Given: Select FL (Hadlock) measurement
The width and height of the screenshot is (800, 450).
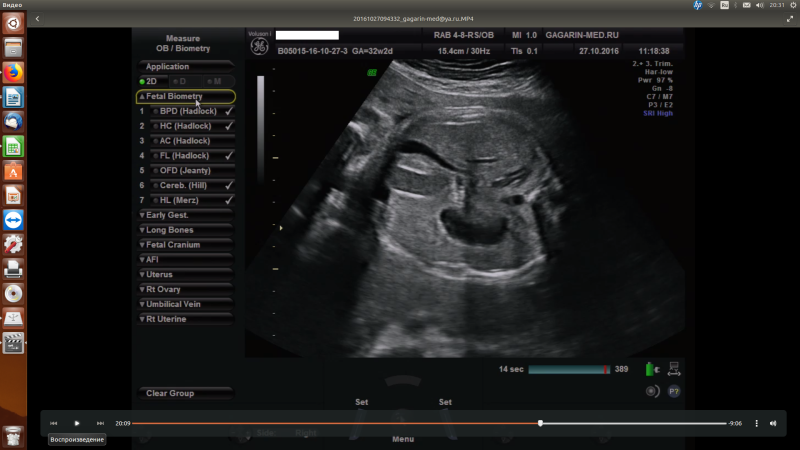Looking at the screenshot, I should 192,155.
